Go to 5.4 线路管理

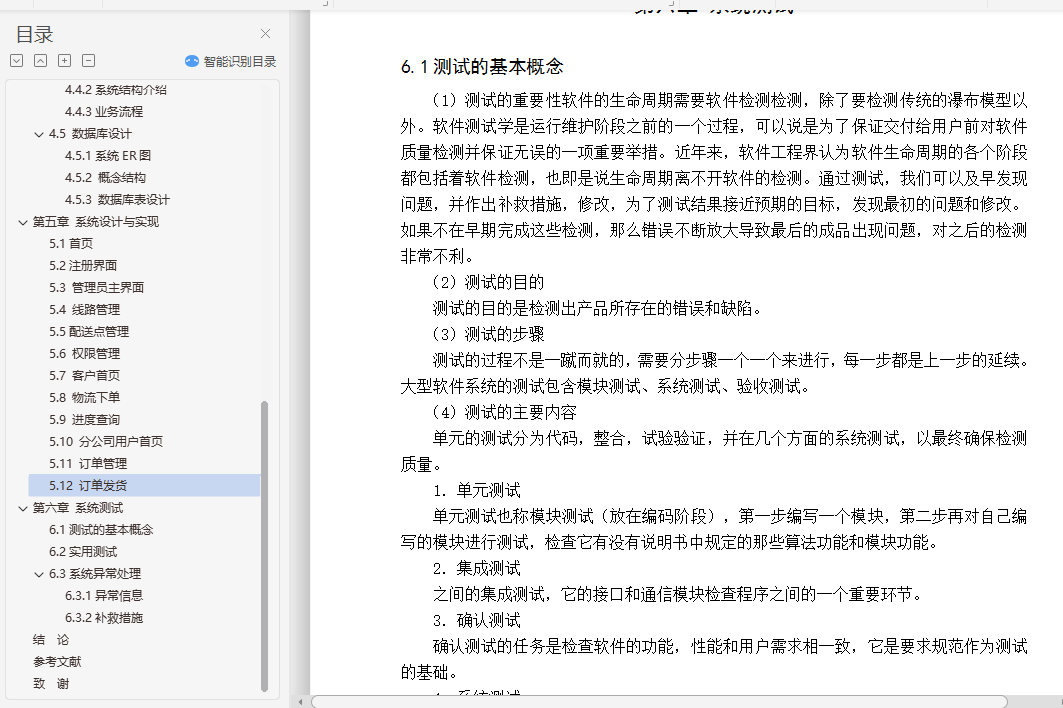(84, 309)
